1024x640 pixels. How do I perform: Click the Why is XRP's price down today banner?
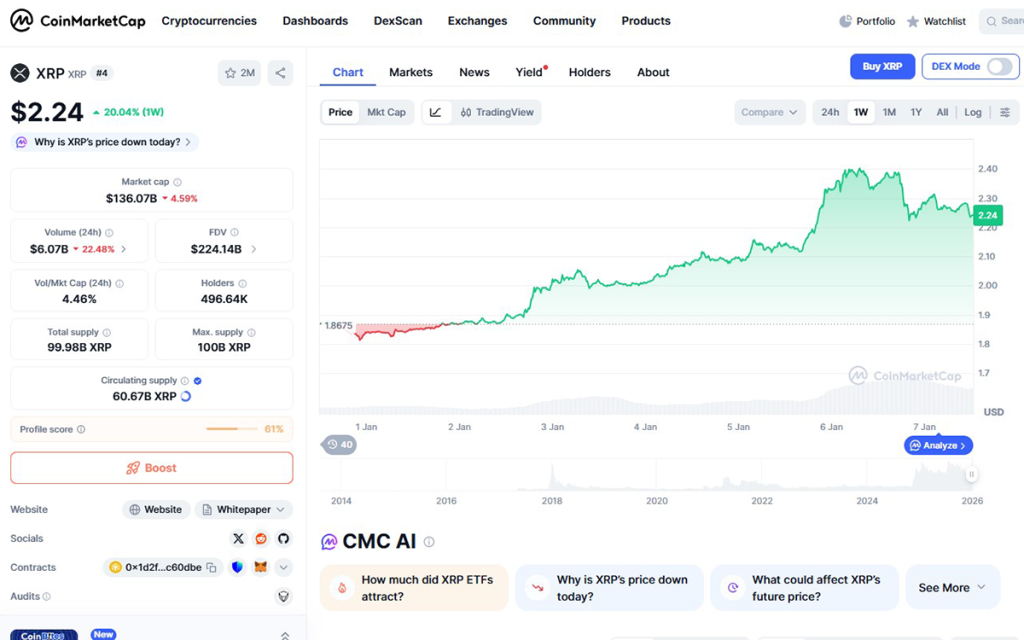coord(104,142)
